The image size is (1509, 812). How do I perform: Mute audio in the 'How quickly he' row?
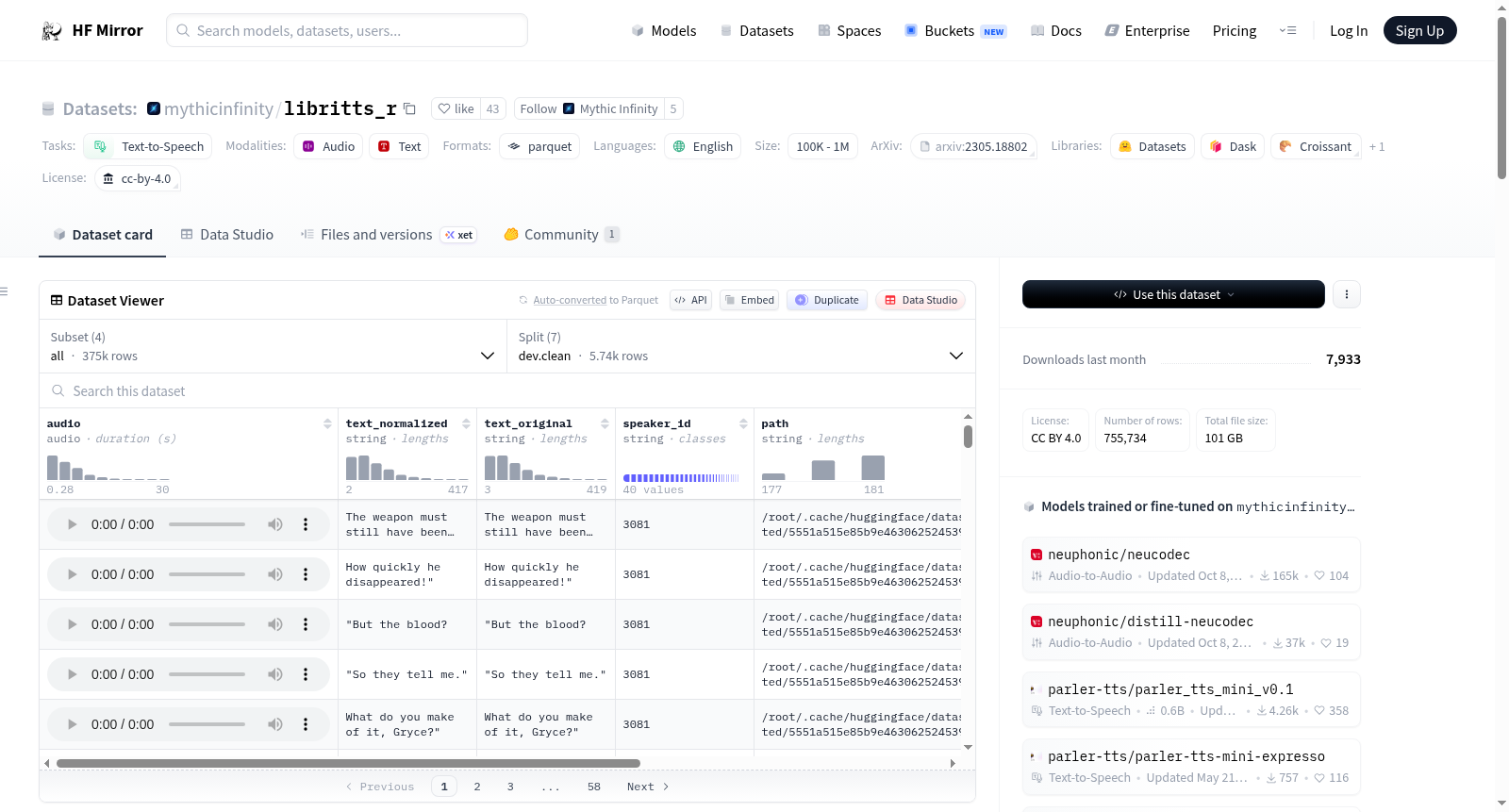point(275,574)
